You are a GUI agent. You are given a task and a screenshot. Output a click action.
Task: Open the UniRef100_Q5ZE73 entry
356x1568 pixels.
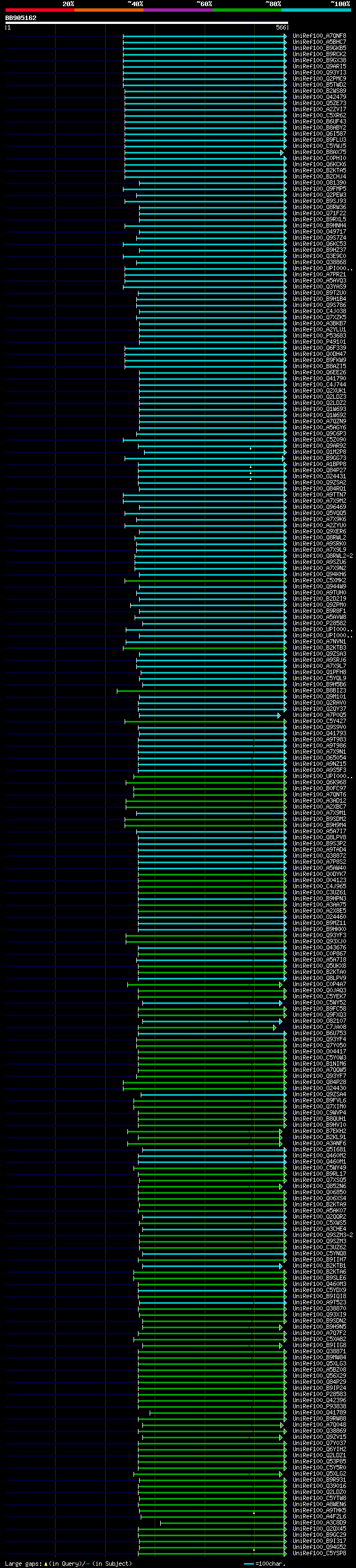coord(319,103)
